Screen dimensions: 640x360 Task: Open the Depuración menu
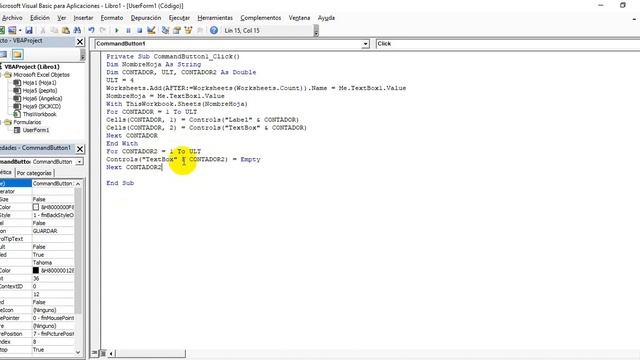(146, 18)
